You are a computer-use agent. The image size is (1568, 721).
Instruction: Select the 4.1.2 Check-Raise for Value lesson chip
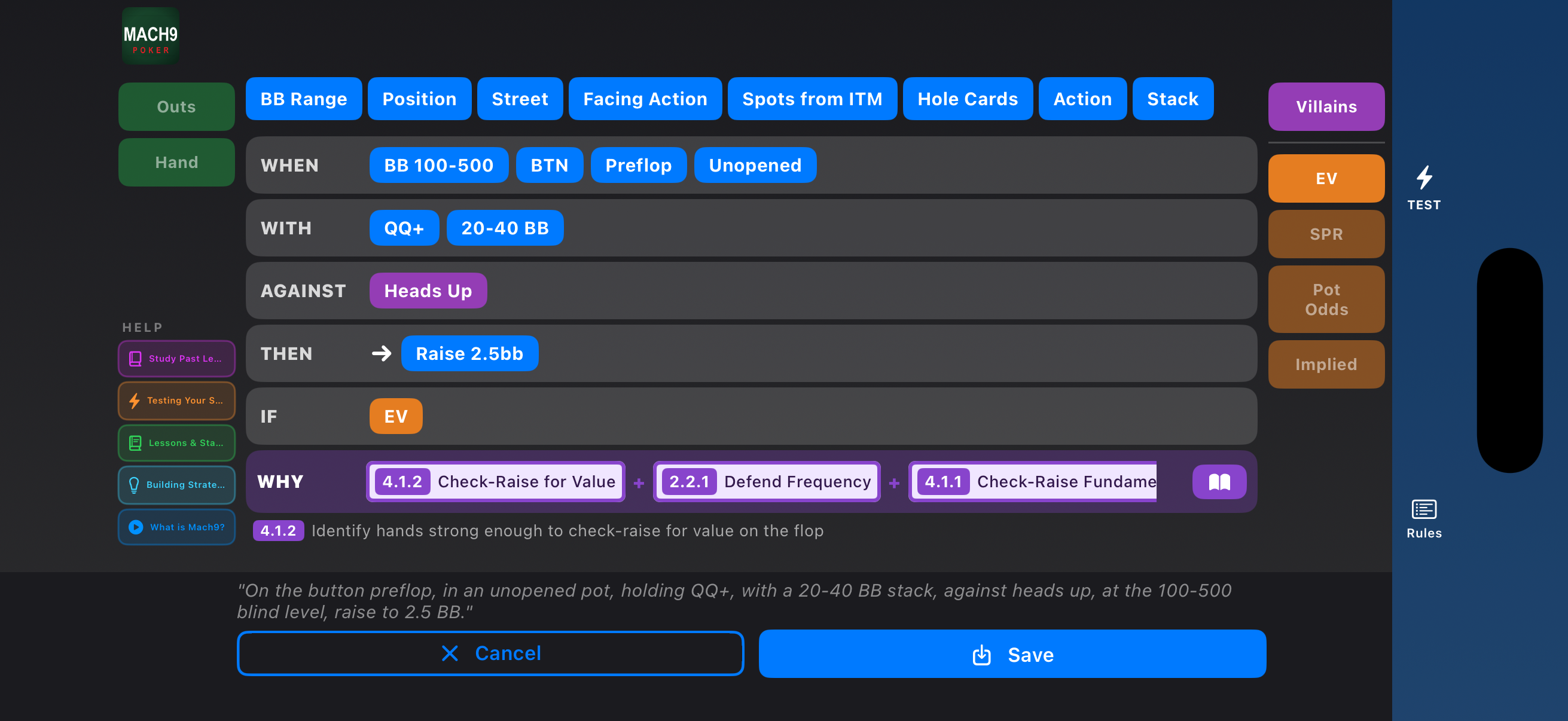click(x=496, y=482)
